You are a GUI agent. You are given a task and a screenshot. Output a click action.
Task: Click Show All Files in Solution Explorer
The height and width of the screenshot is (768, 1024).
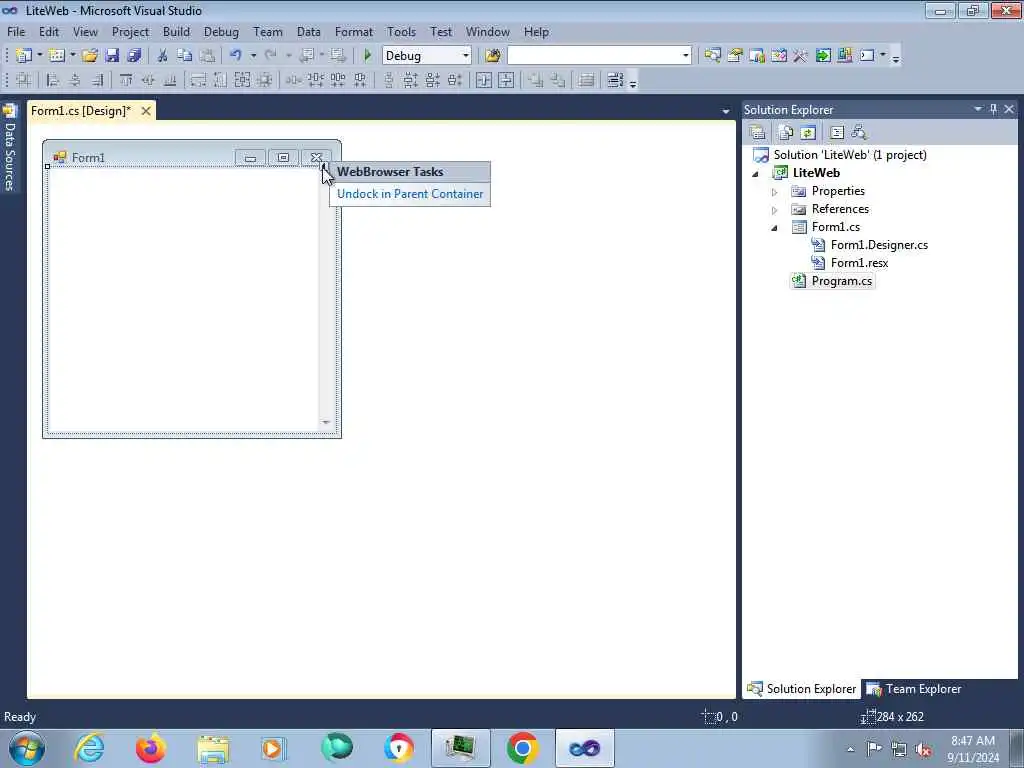[x=786, y=133]
